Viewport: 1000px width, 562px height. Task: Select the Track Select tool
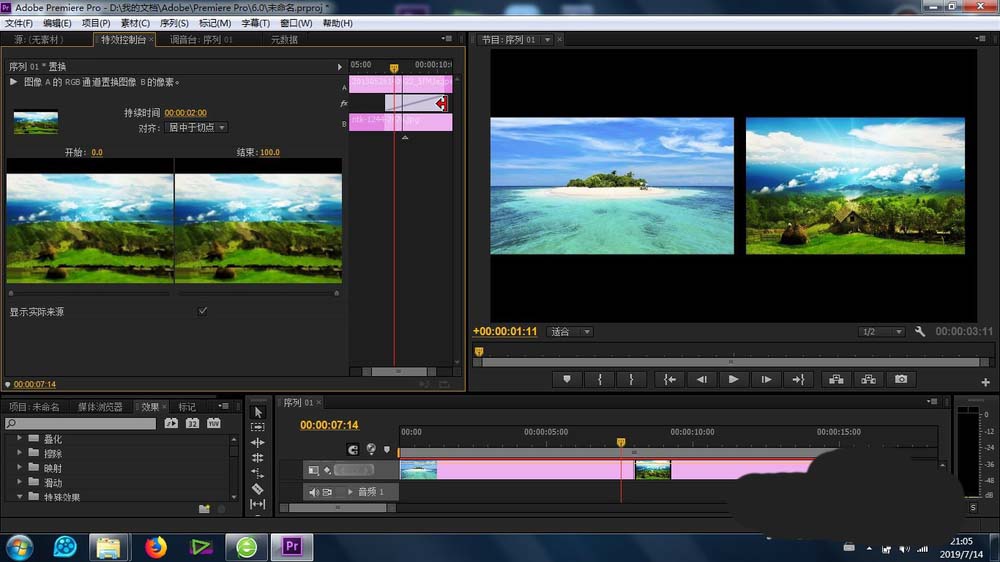coord(258,427)
